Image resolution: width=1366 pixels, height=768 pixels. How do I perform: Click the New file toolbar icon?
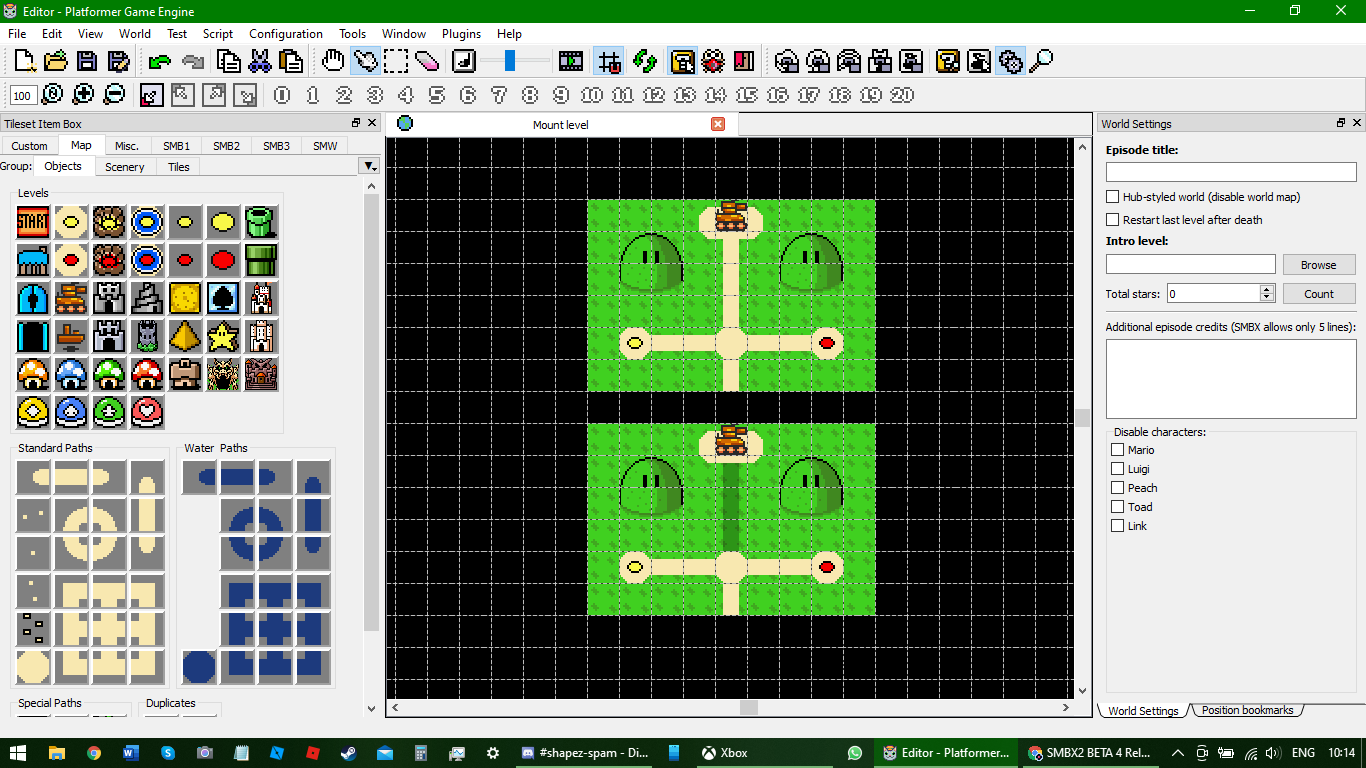pyautogui.click(x=25, y=61)
